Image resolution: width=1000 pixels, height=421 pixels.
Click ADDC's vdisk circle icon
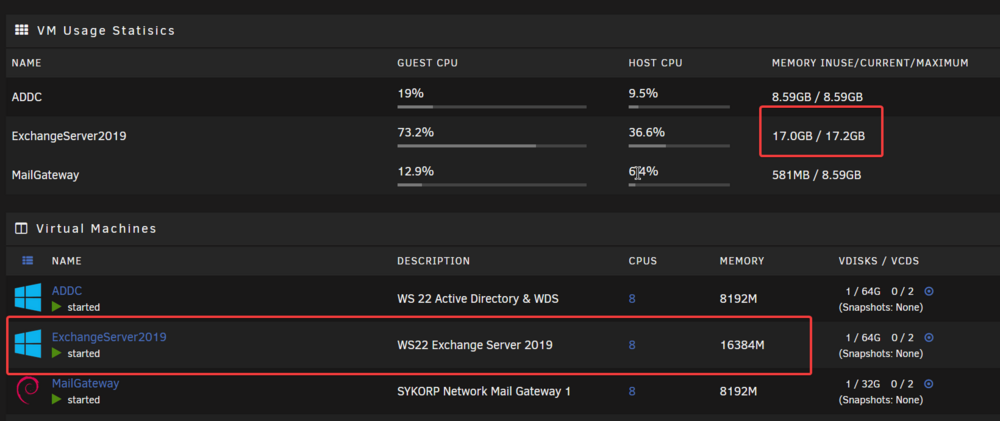(x=929, y=291)
